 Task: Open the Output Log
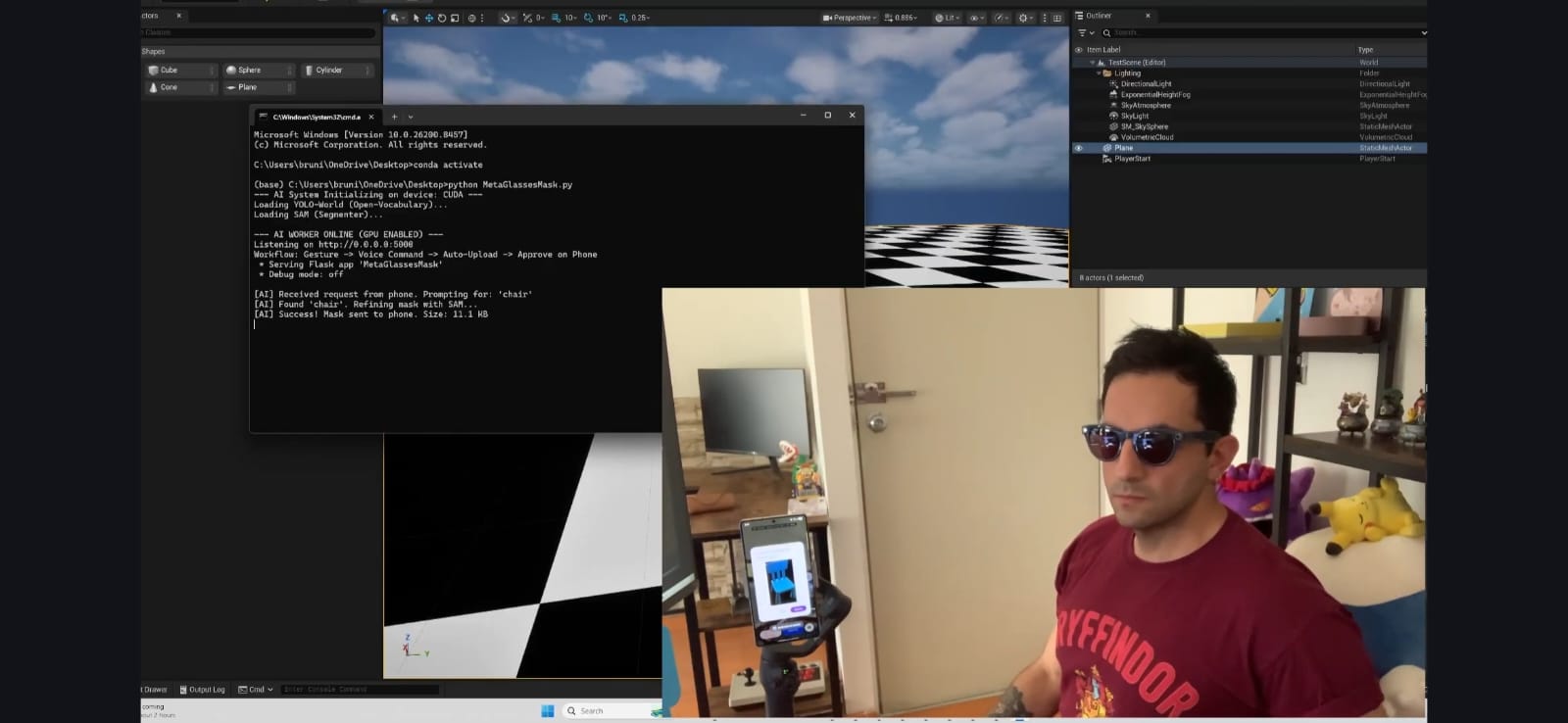point(203,690)
